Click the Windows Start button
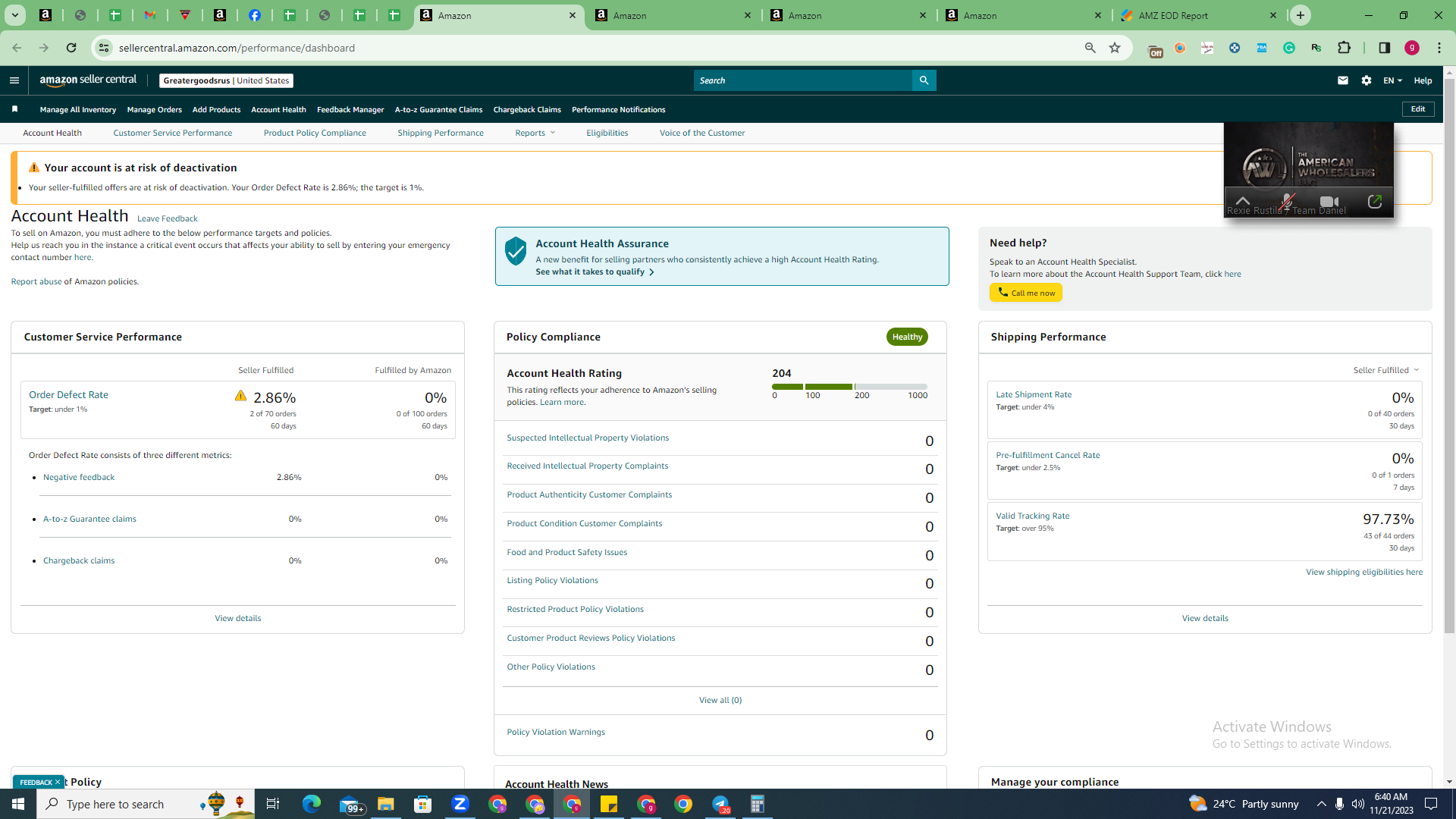Viewport: 1456px width, 819px height. click(x=18, y=804)
